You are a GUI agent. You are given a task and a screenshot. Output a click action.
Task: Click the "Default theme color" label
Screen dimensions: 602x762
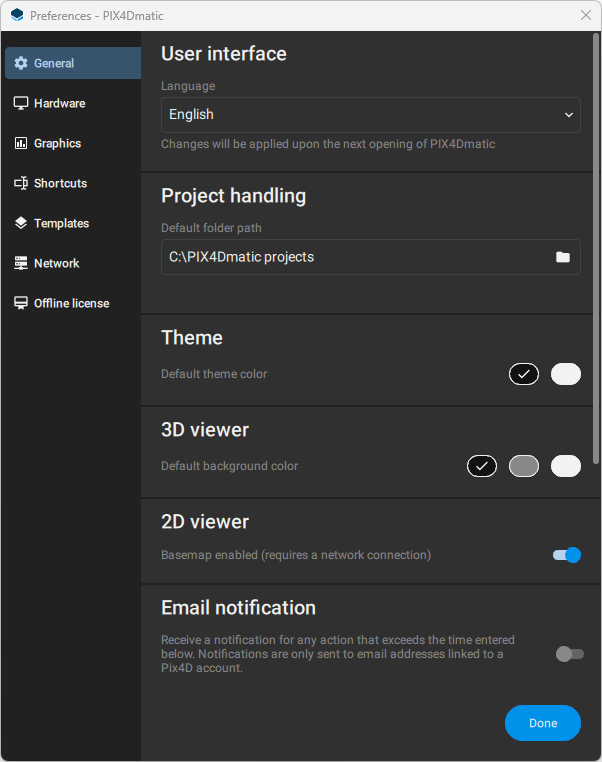[214, 374]
